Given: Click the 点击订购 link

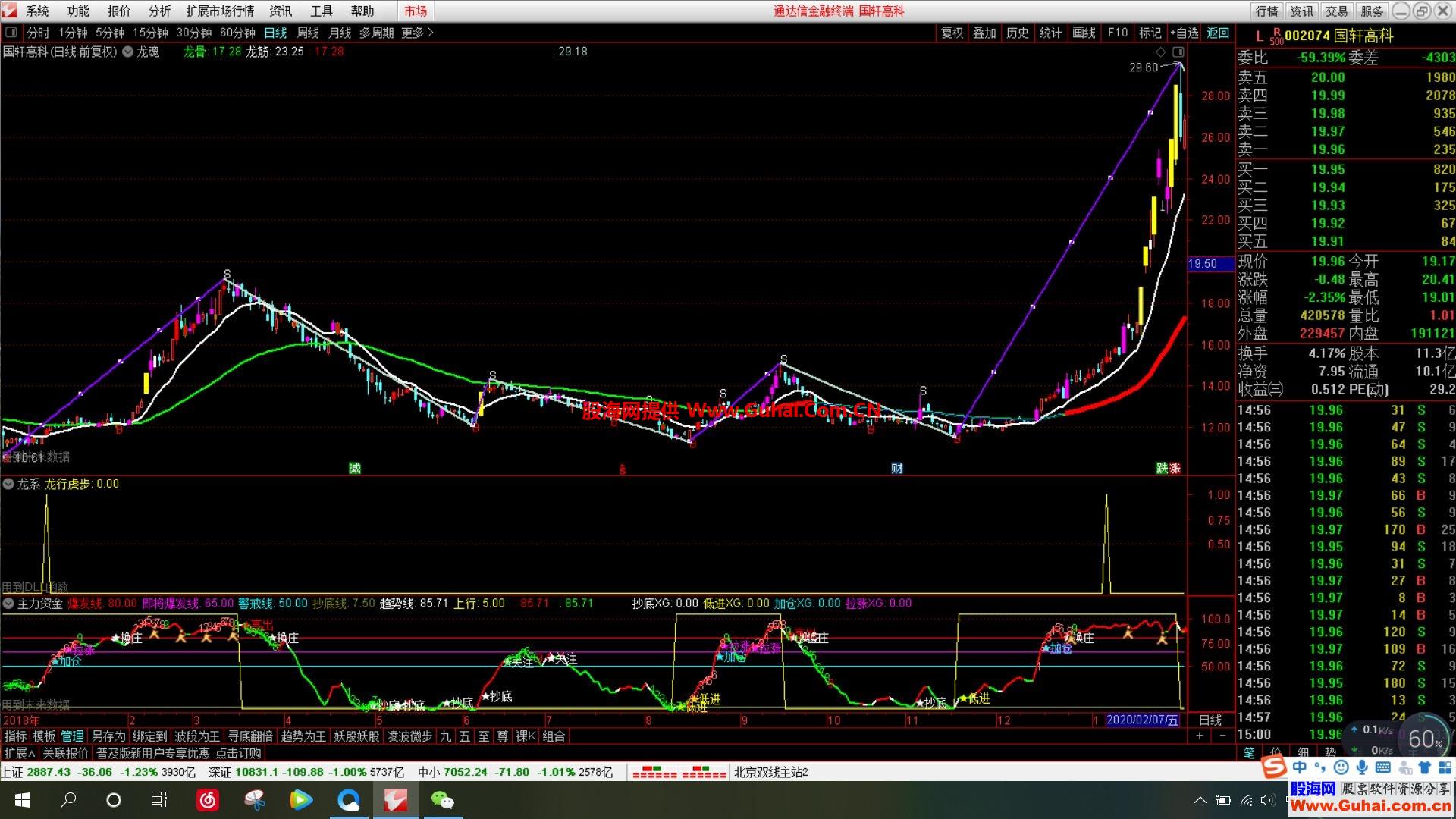Looking at the screenshot, I should tap(238, 753).
